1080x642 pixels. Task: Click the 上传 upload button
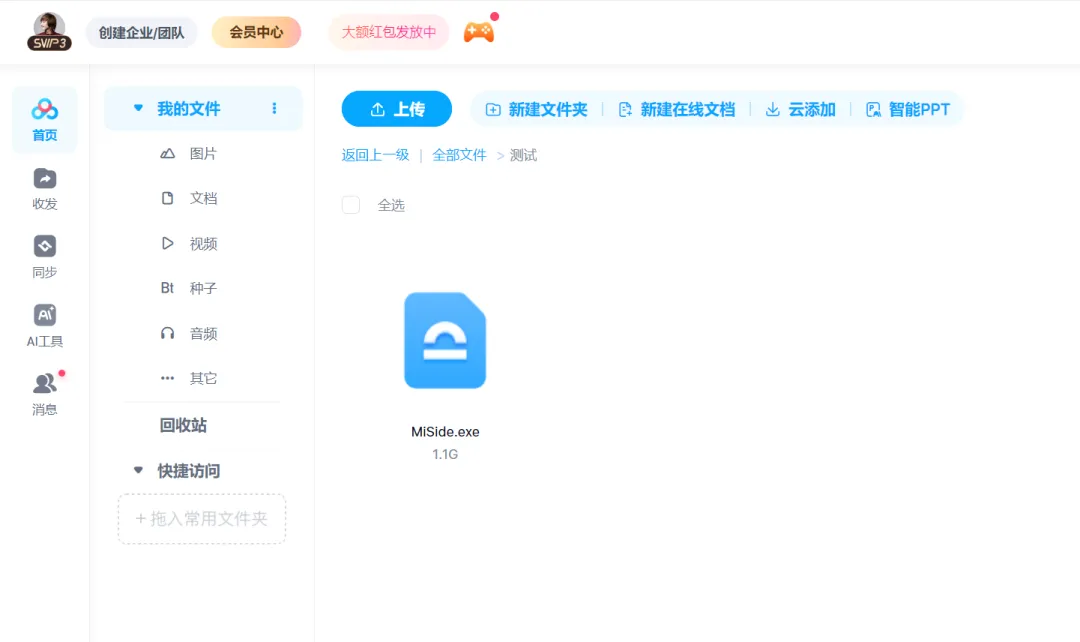point(397,109)
